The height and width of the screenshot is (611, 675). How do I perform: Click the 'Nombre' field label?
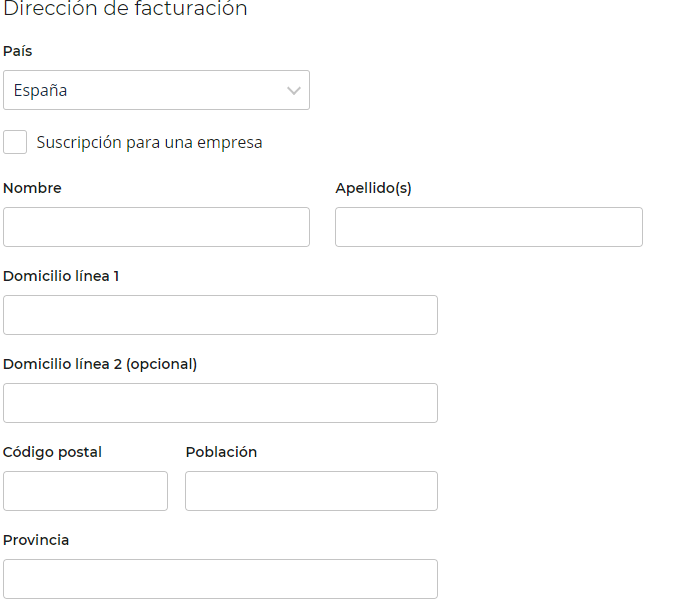(32, 188)
